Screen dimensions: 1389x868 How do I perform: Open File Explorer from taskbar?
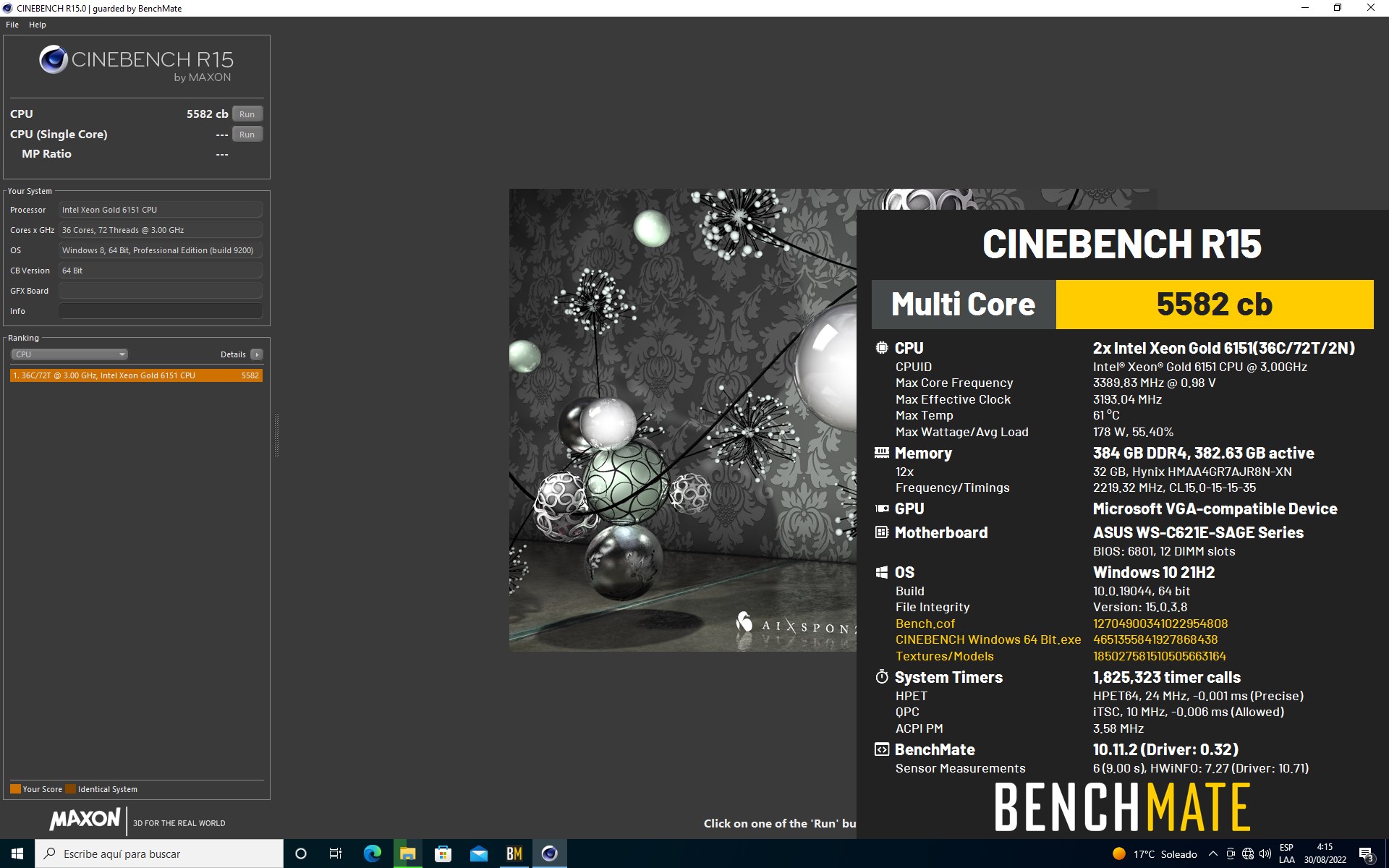[x=407, y=854]
